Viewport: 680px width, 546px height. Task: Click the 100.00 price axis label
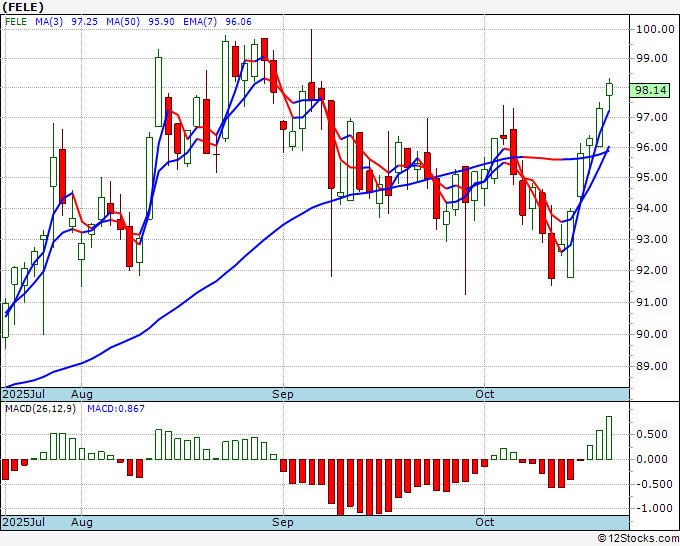pyautogui.click(x=655, y=29)
